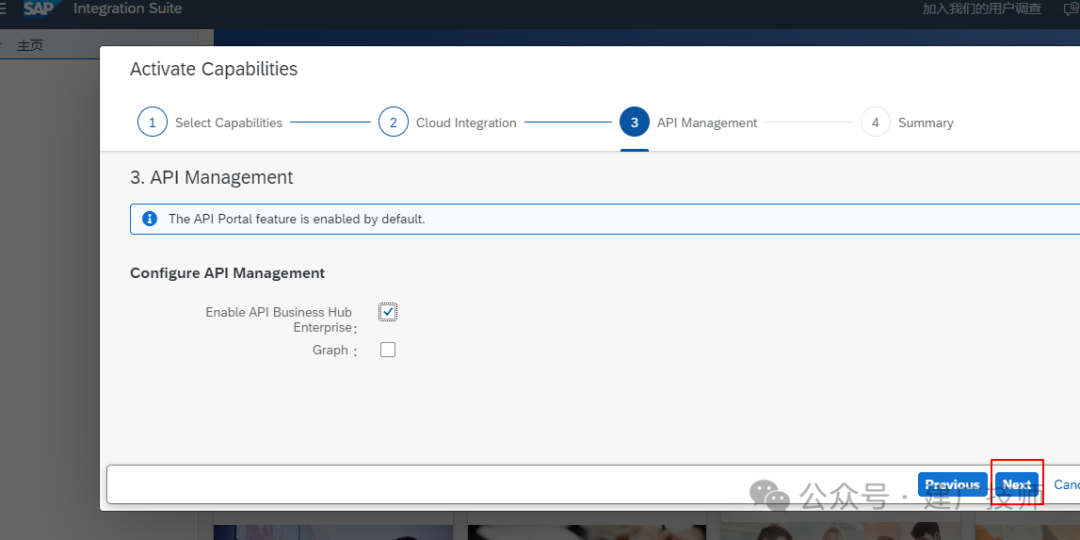1080x540 pixels.
Task: Click the Configure API Management heading
Action: (227, 273)
